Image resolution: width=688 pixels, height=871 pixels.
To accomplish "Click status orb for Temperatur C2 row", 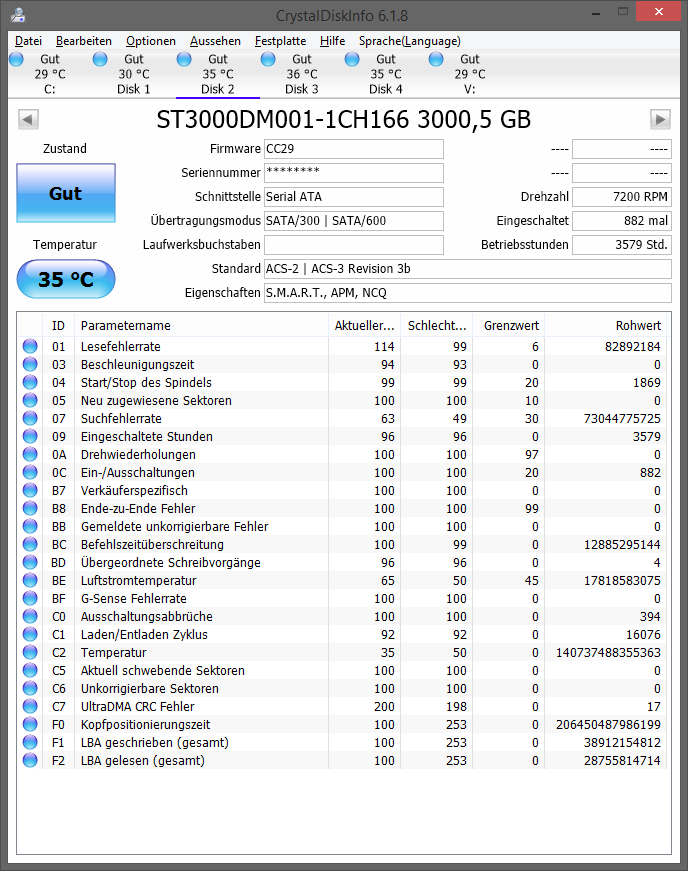I will [x=30, y=653].
